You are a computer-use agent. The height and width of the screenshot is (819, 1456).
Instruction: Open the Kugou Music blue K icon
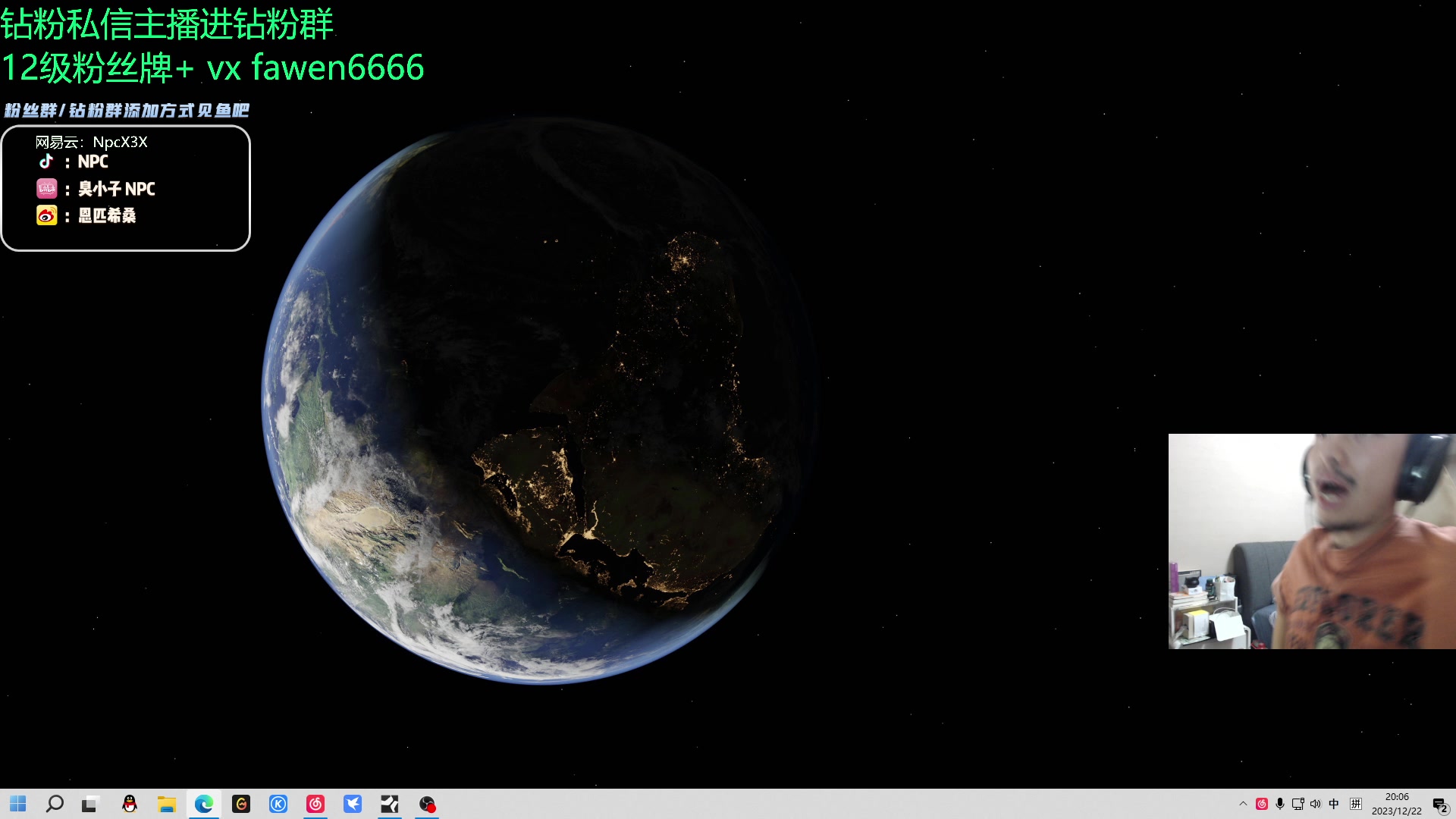tap(278, 804)
